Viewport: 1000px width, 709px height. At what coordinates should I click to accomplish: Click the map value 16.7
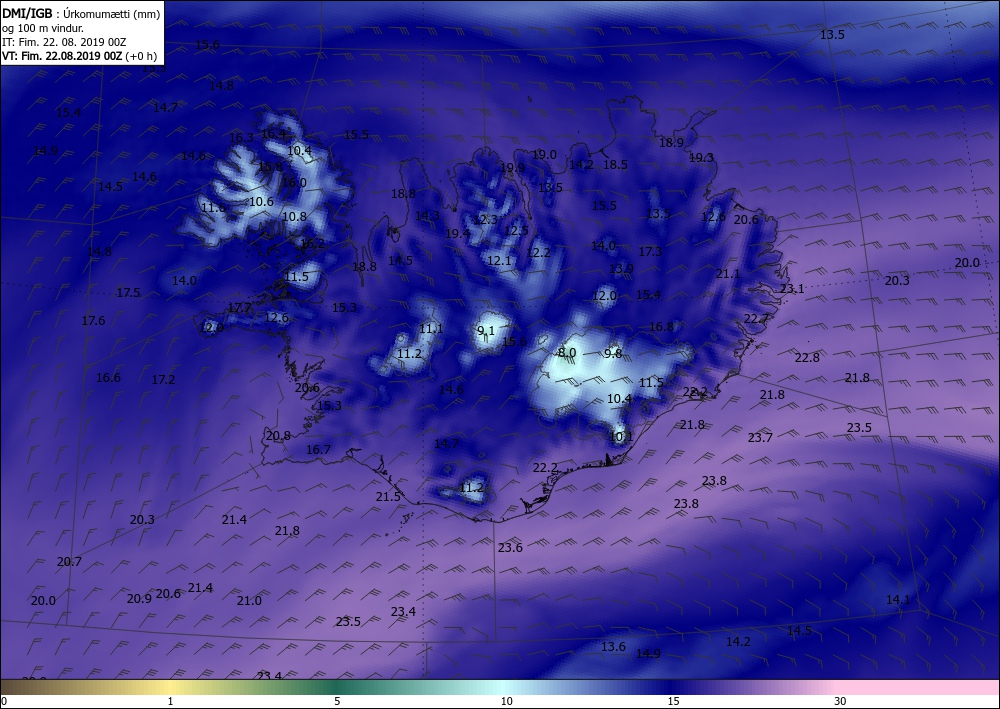click(x=318, y=450)
